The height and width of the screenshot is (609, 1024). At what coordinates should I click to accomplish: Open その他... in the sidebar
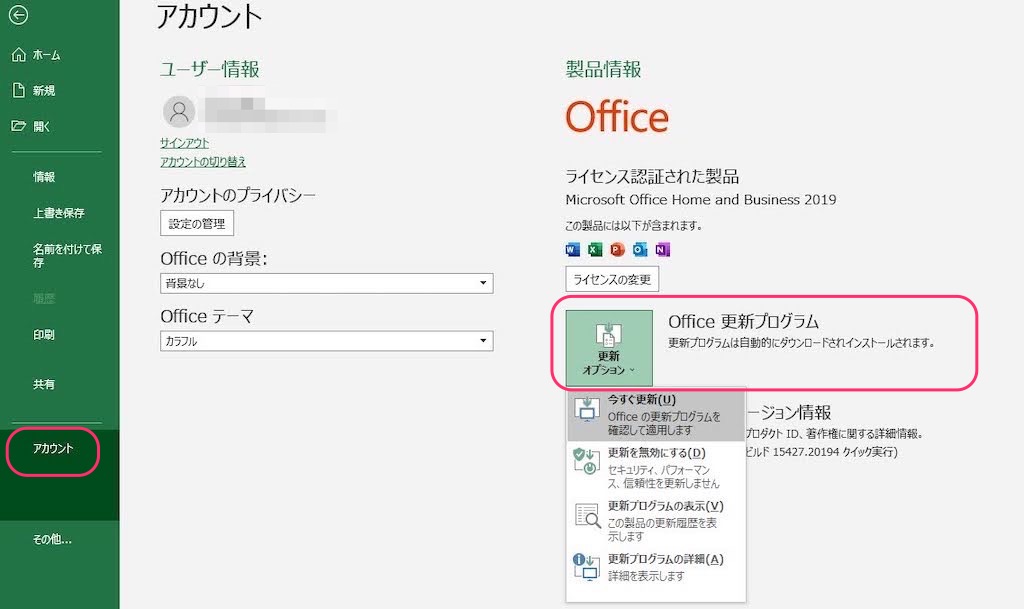point(52,539)
